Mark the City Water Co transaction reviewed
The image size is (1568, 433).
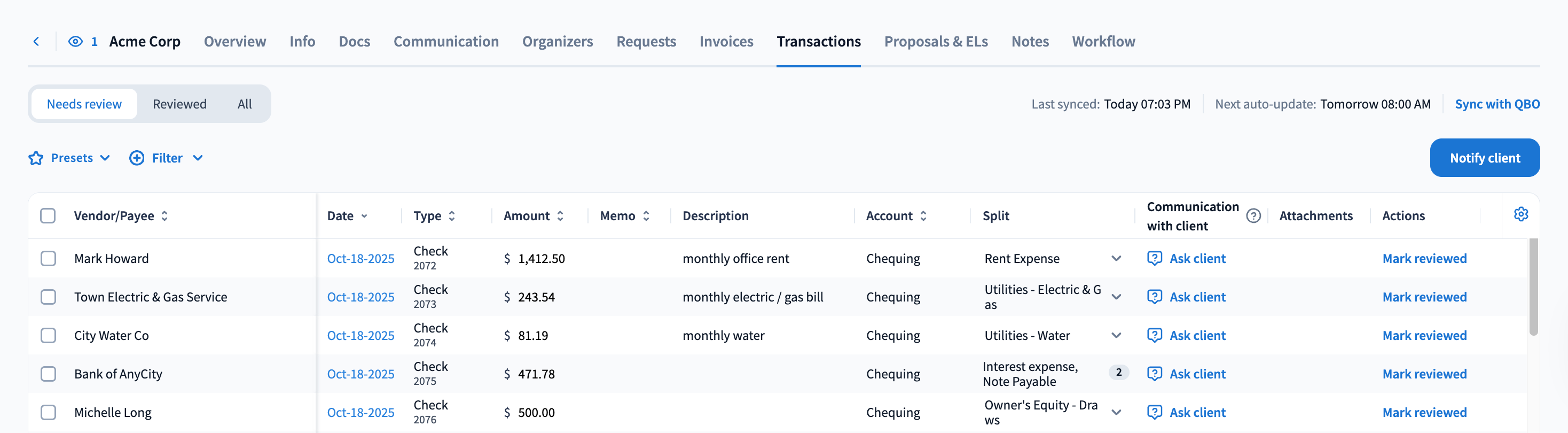click(1424, 335)
